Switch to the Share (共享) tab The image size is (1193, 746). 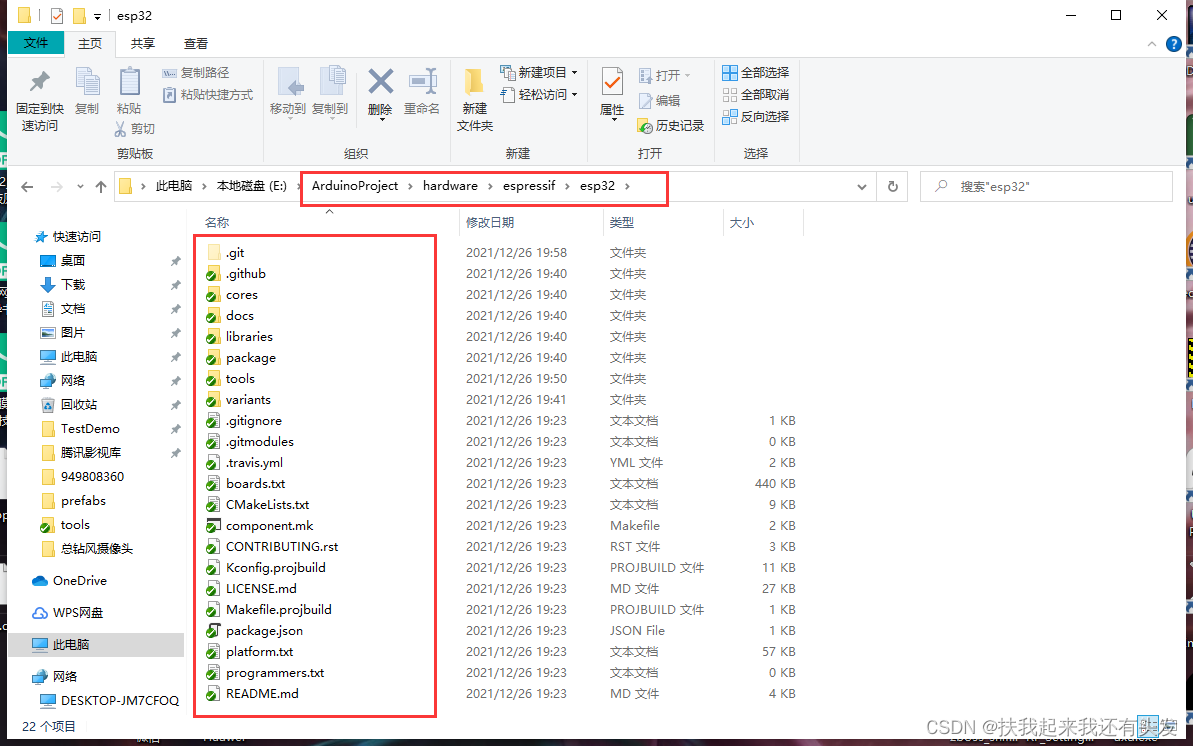click(143, 43)
